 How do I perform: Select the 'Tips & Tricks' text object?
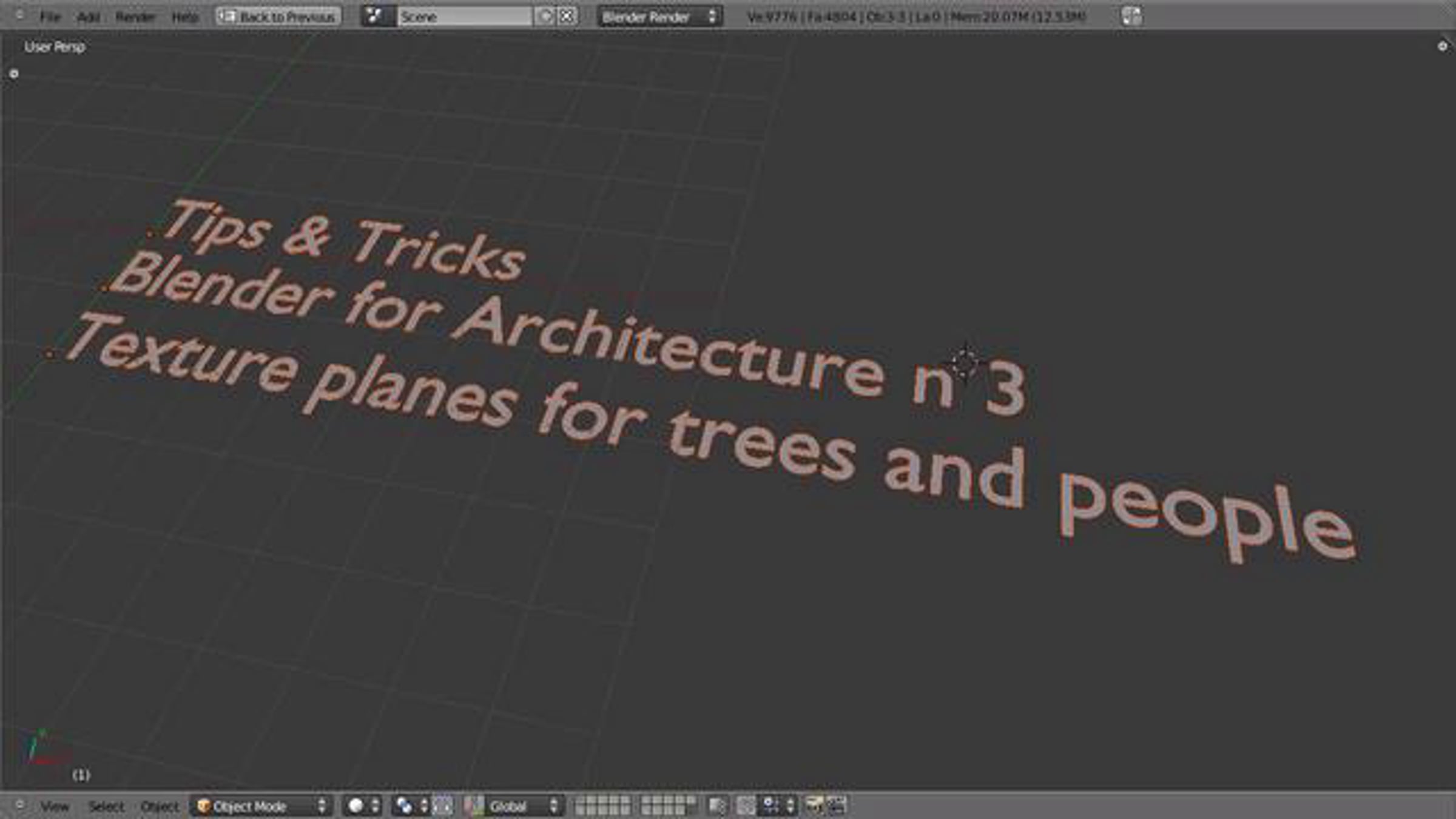343,241
